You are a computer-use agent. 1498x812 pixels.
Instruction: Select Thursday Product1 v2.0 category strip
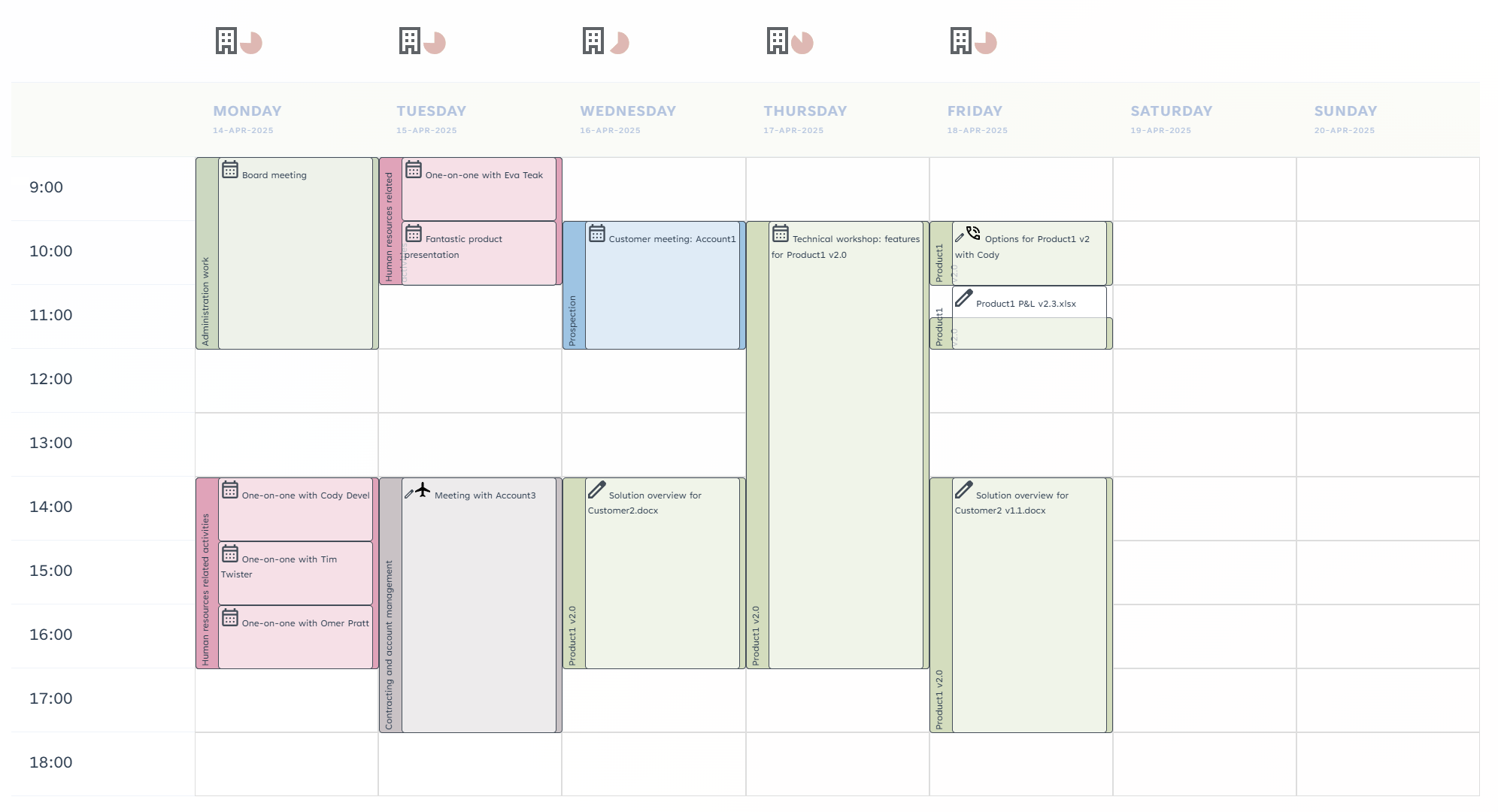pos(757,444)
